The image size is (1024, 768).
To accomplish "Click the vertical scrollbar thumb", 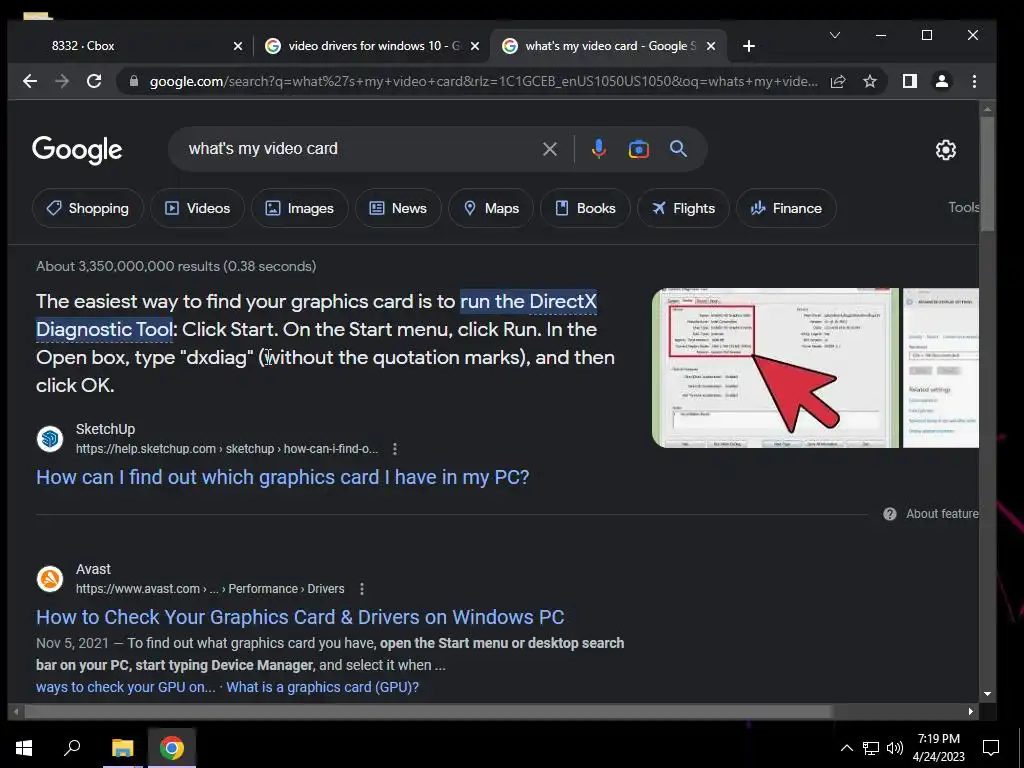I will [987, 174].
